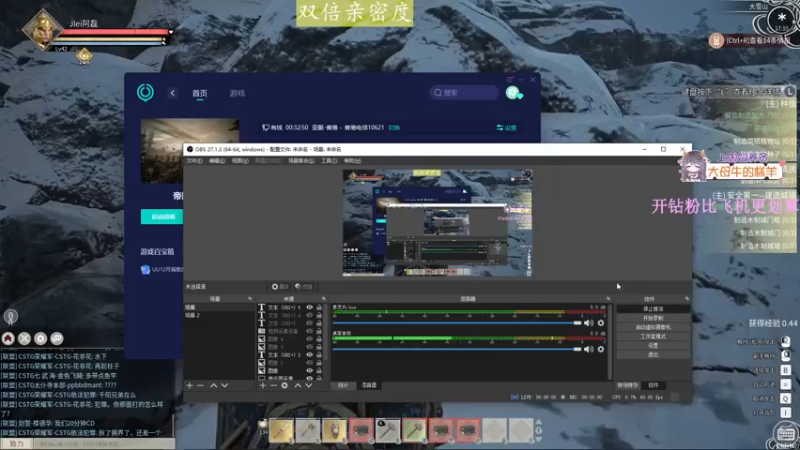Switch to the 统计 tab below mixer
This screenshot has height=450, width=800.
tap(343, 385)
